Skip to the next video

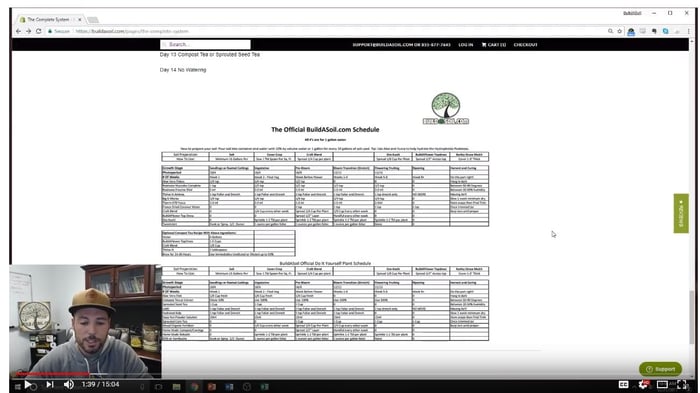point(50,384)
